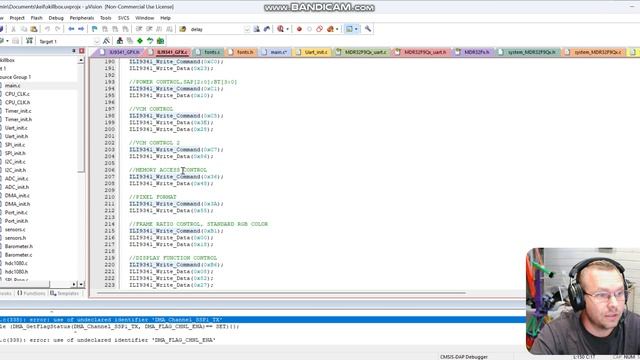
Task: Close the Project pane
Action: tap(82, 51)
